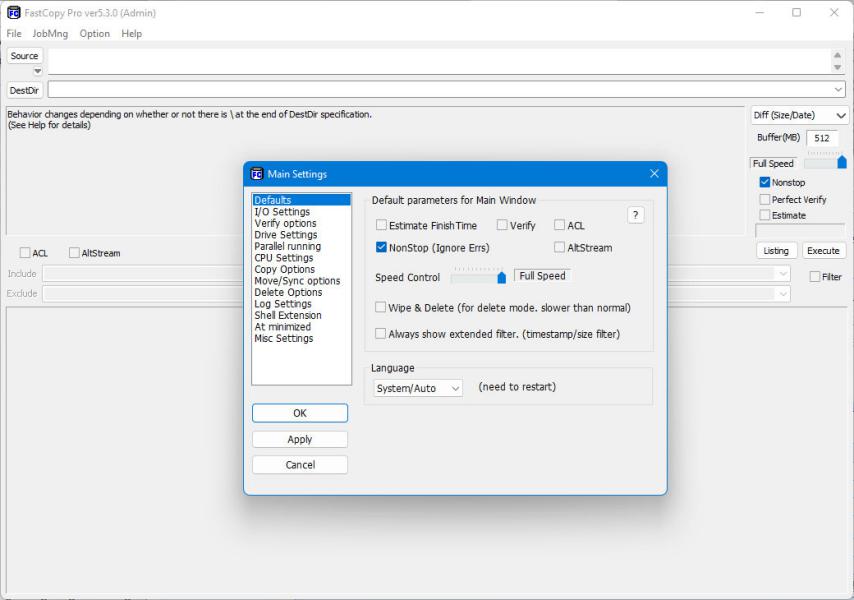The image size is (854, 600).
Task: Click the FC icon in the Main Settings title bar
Action: pos(257,174)
